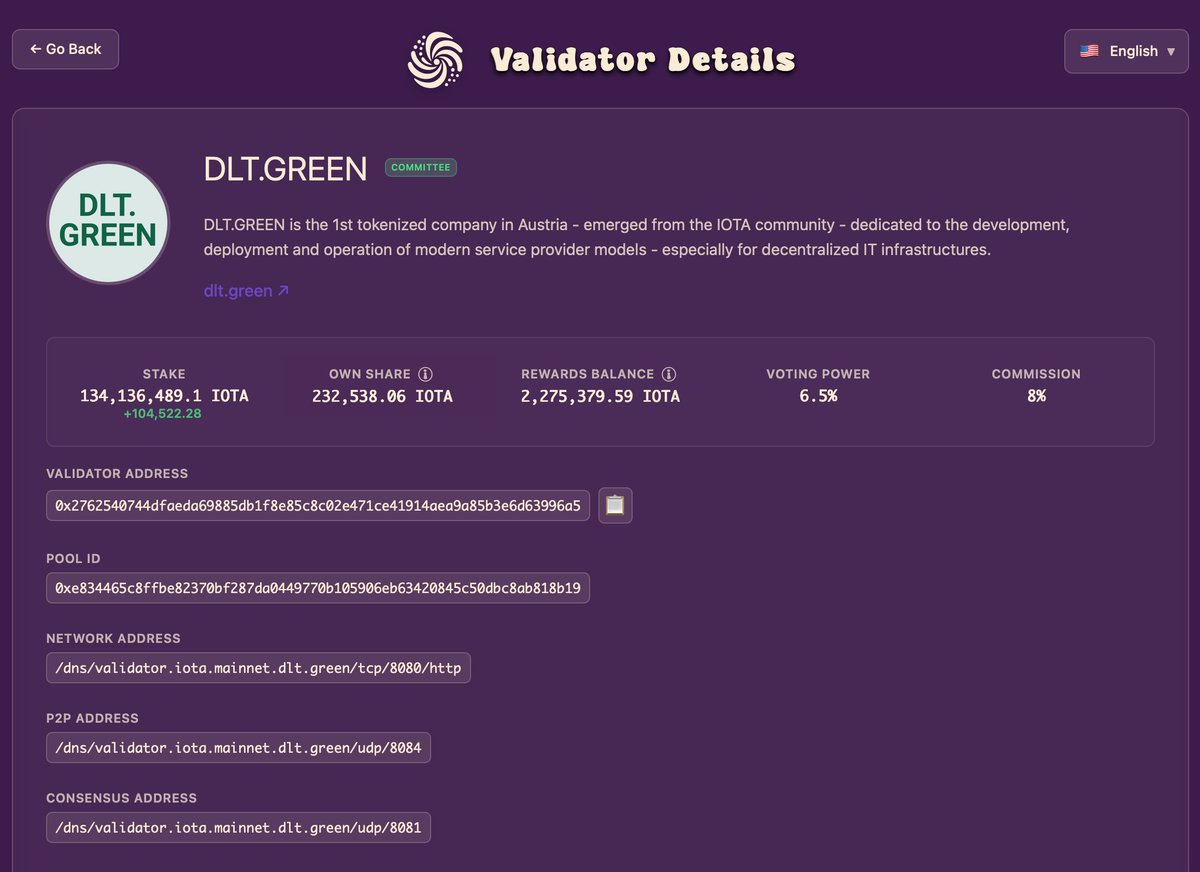Click the own share value 232,538.06 IOTA
Screen dimensions: 1200x872
point(382,396)
